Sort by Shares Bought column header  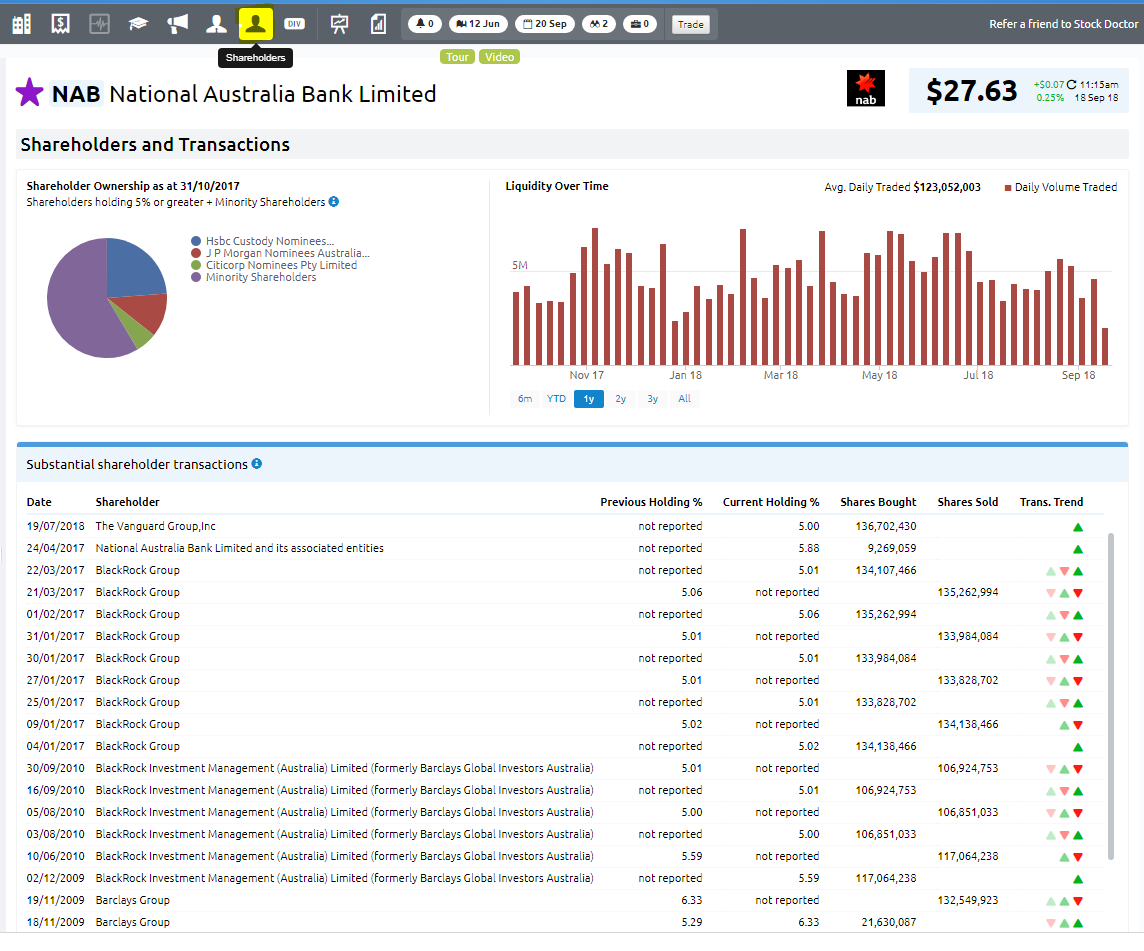(x=878, y=502)
